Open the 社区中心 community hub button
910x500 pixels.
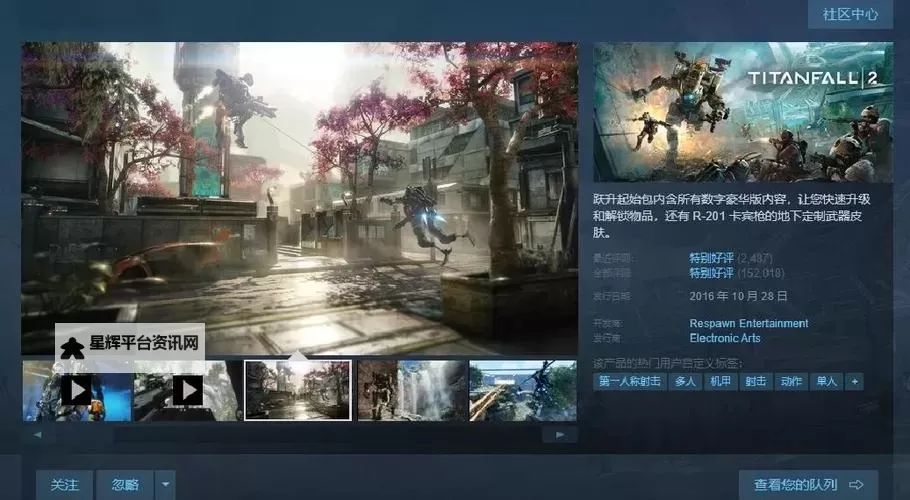850,15
